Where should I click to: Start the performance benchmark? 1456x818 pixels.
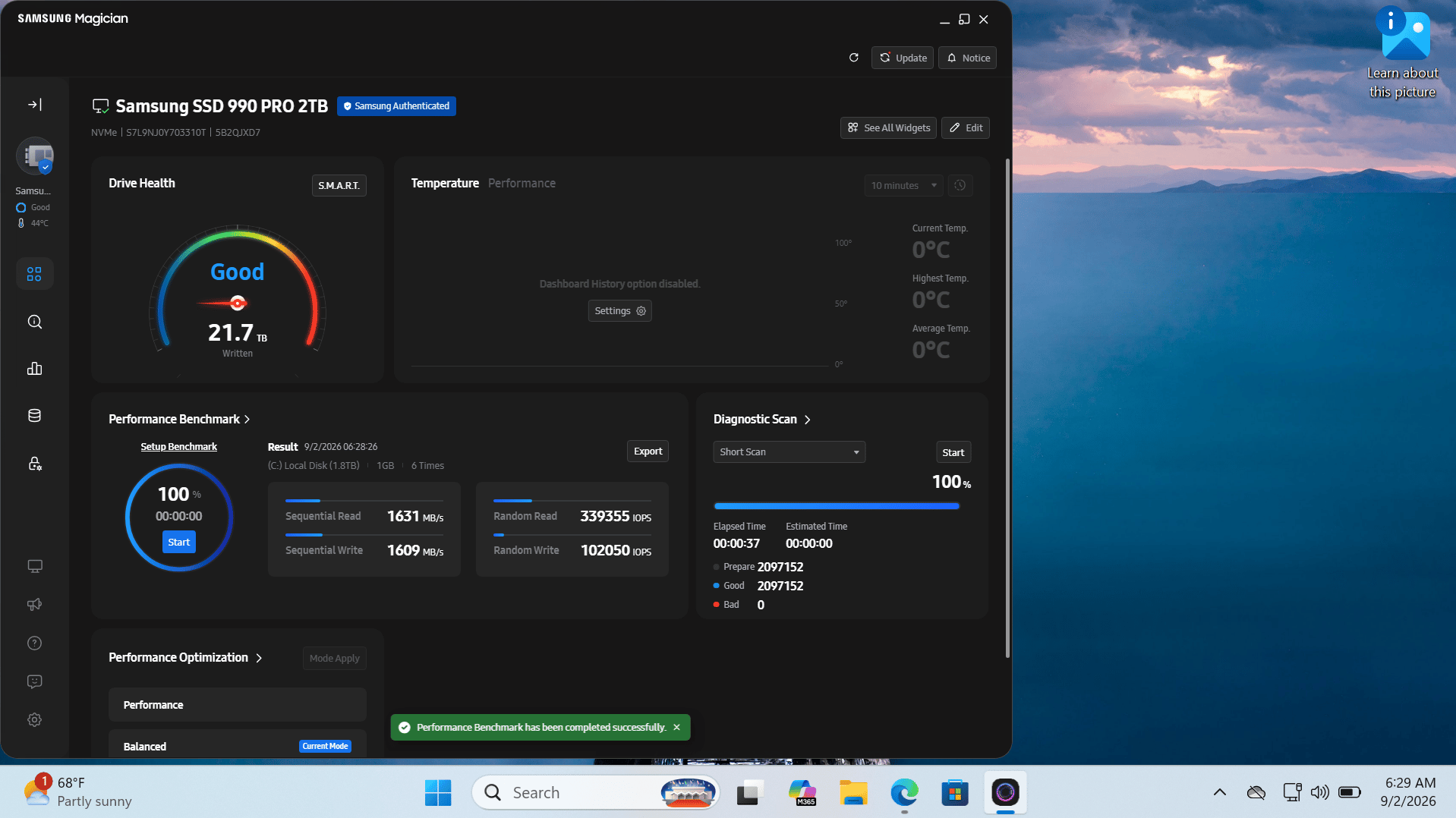(x=179, y=543)
